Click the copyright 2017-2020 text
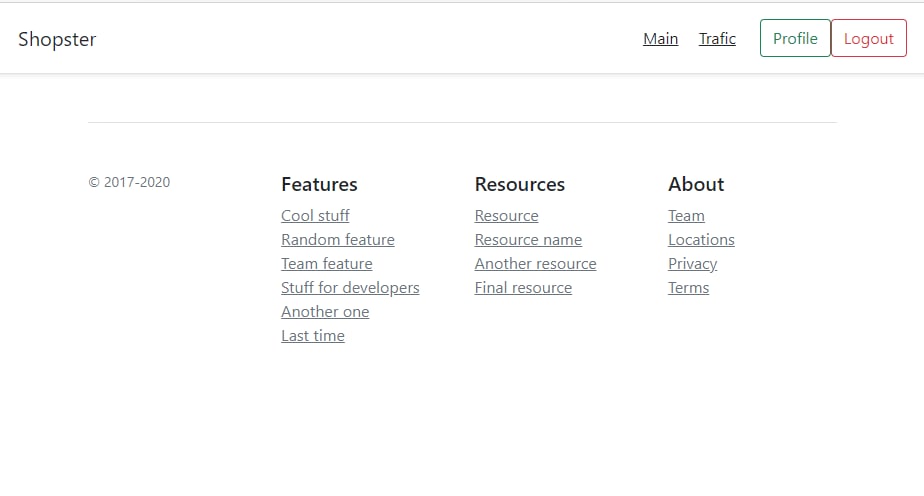Screen dimensions: 924x496 tap(129, 182)
